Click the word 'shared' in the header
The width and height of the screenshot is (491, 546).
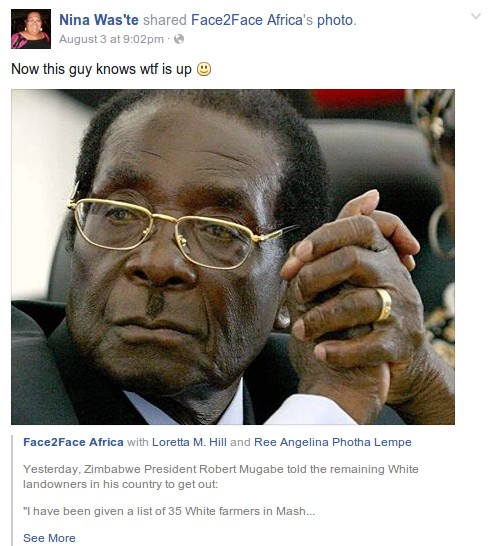[165, 20]
